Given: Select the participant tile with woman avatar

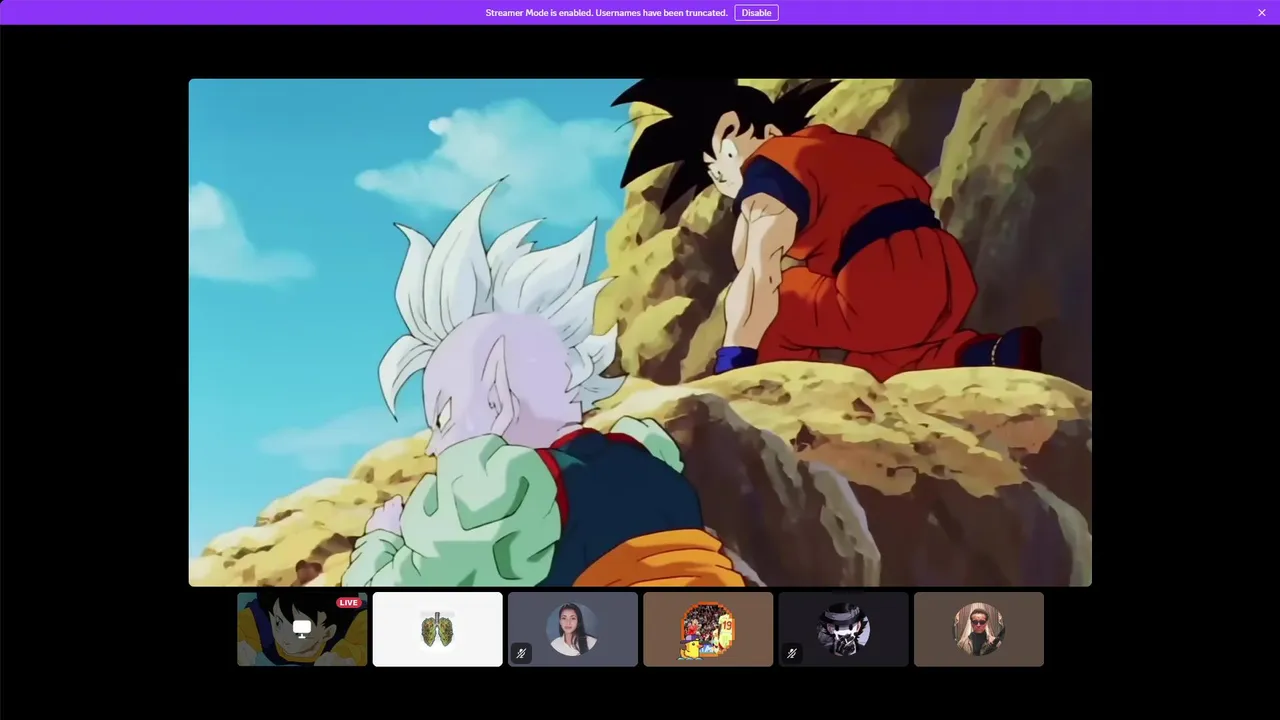Looking at the screenshot, I should point(573,629).
